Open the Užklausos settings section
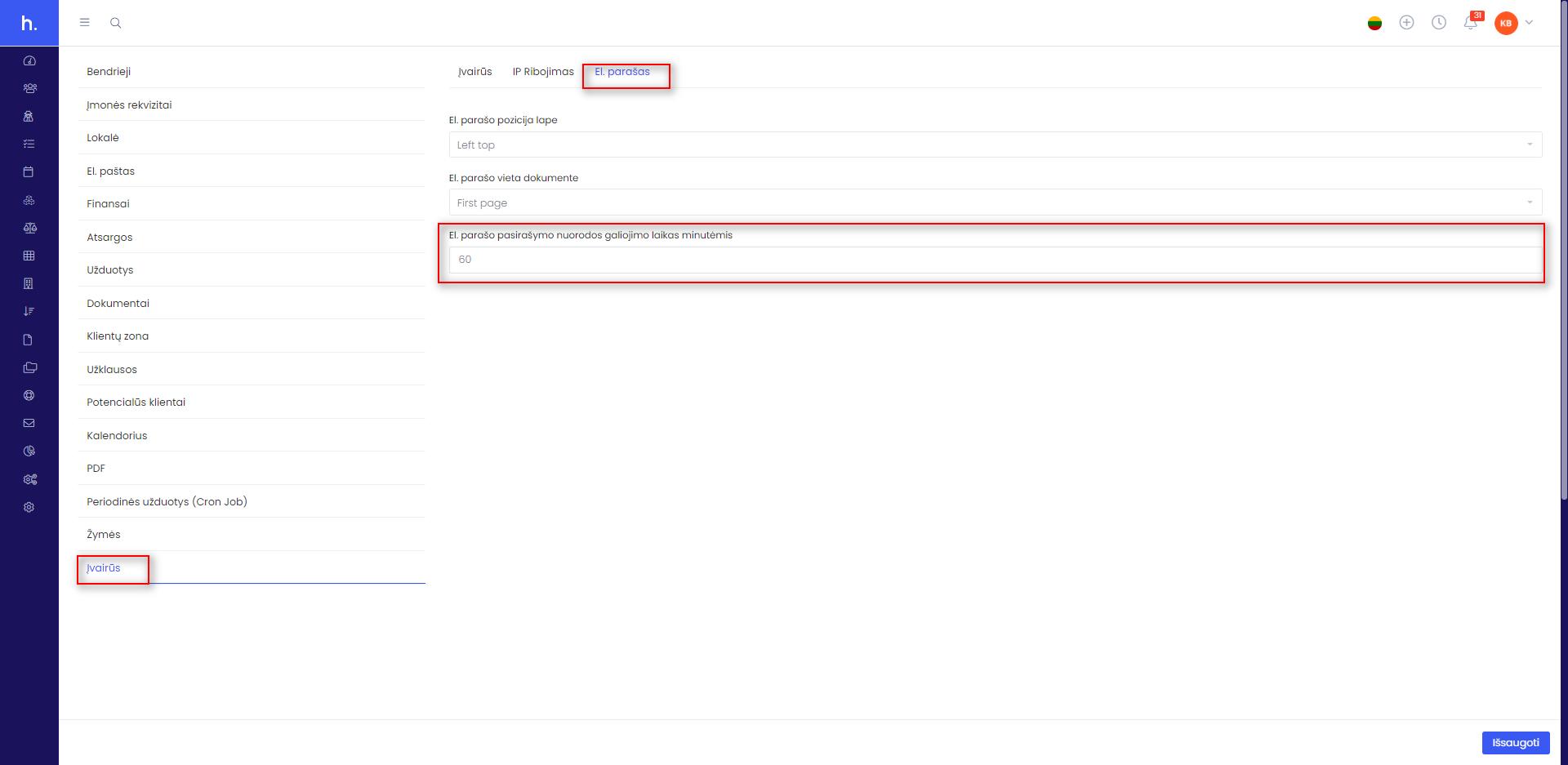This screenshot has height=765, width=1568. coord(252,369)
